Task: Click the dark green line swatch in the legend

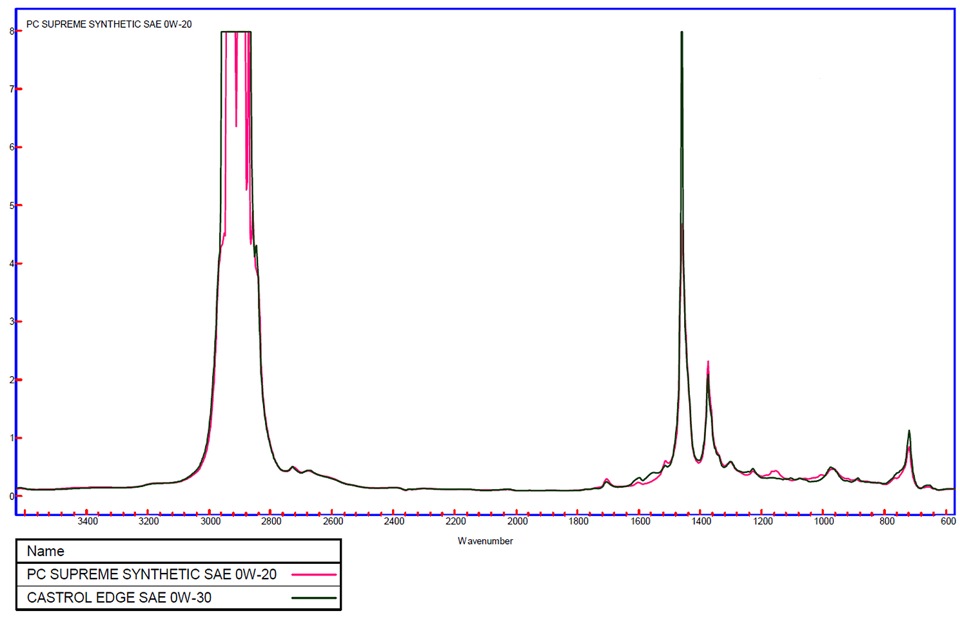Action: [314, 597]
